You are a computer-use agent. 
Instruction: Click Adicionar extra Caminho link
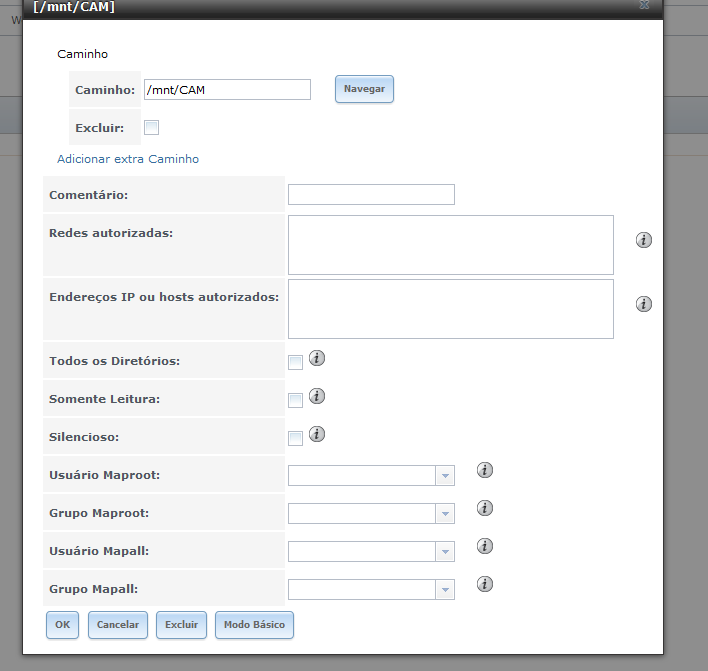pyautogui.click(x=128, y=159)
